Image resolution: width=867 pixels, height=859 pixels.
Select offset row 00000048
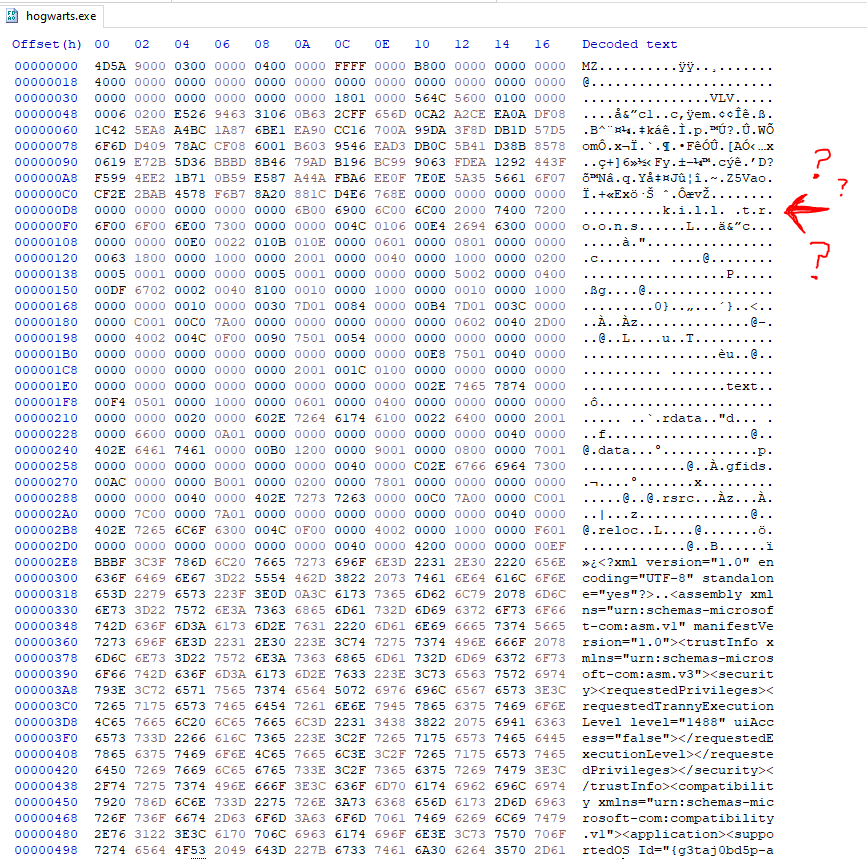click(x=46, y=114)
